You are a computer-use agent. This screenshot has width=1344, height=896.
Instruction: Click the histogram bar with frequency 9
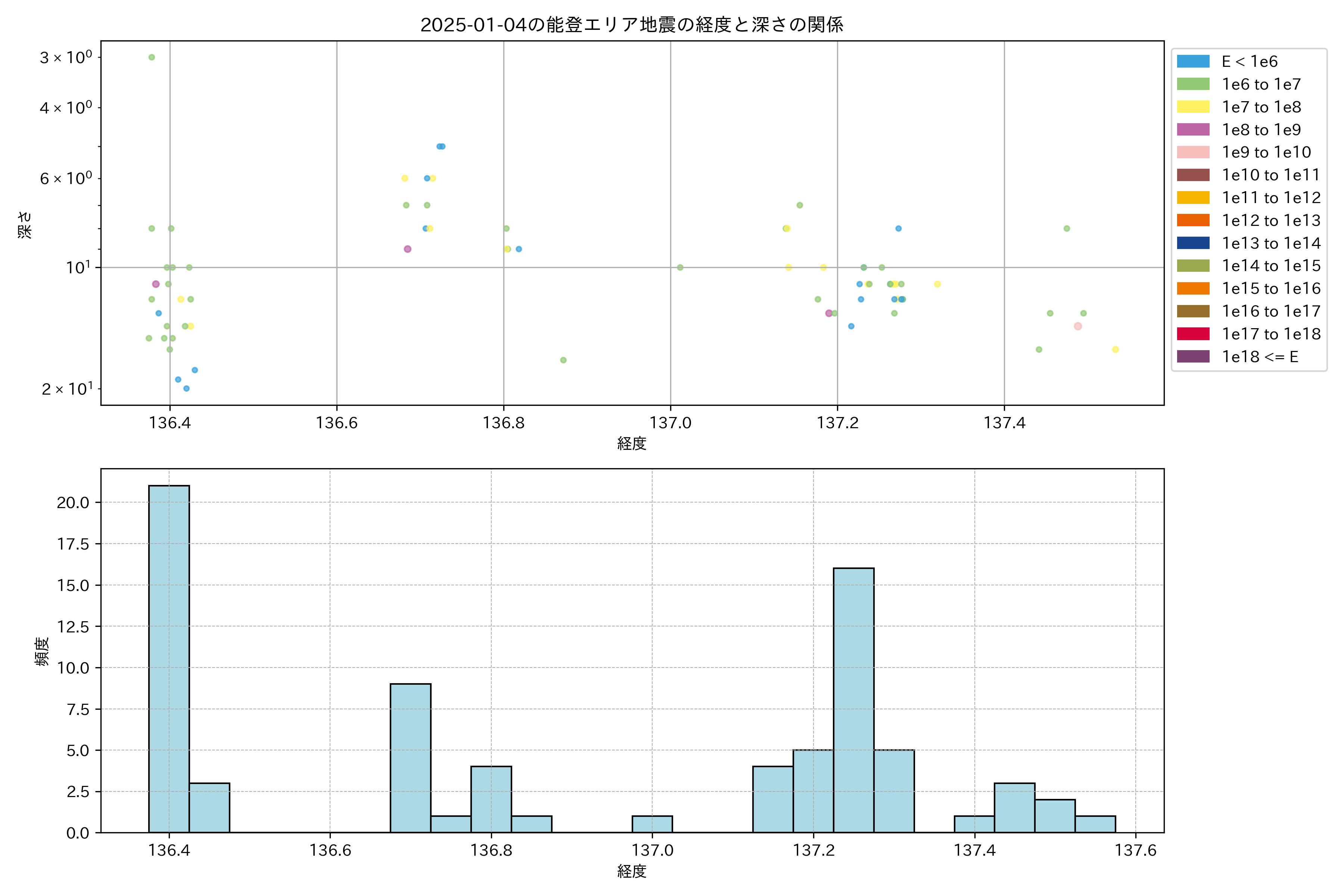[410, 758]
